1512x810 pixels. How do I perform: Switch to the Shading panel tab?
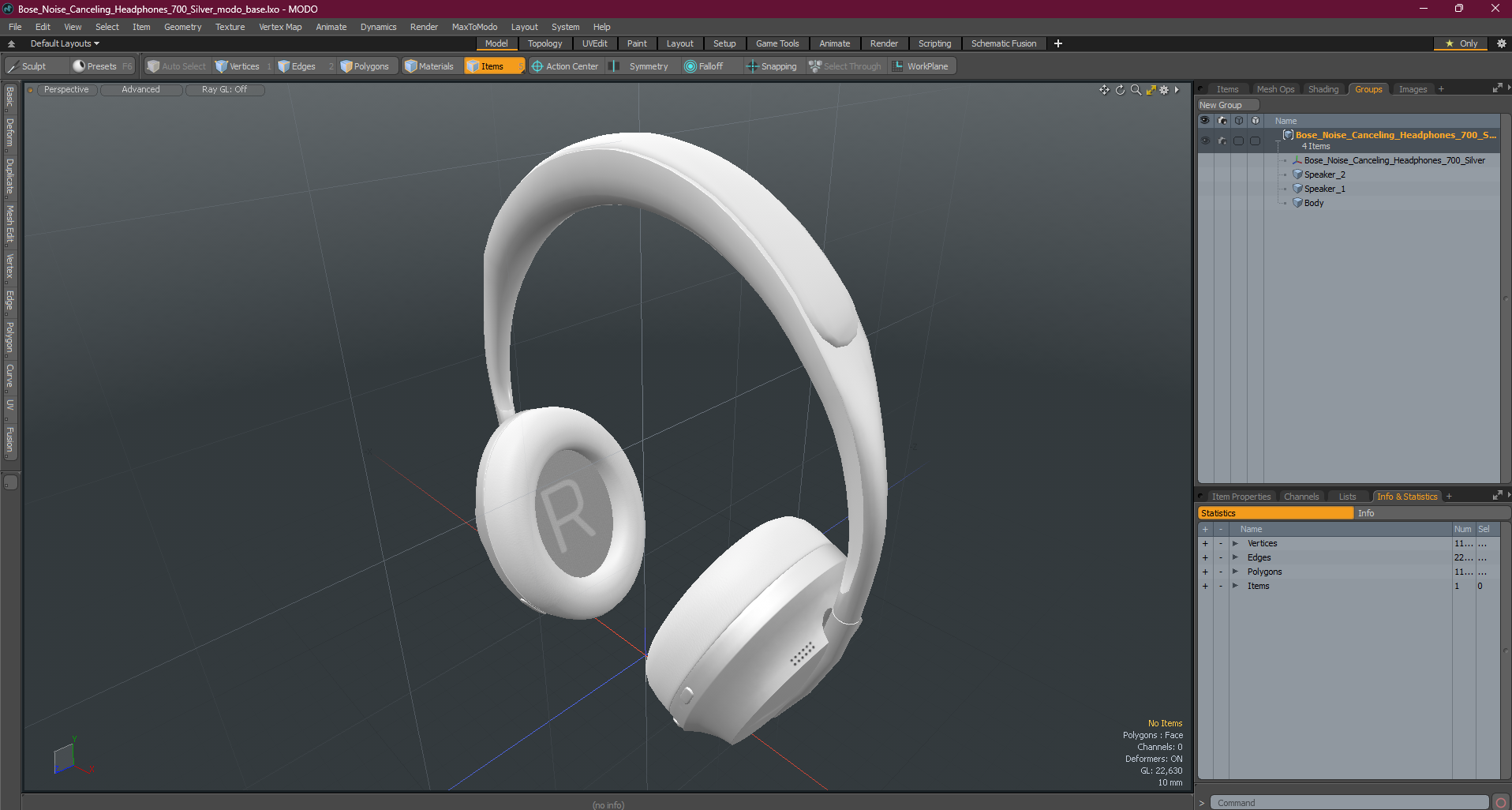(1323, 89)
